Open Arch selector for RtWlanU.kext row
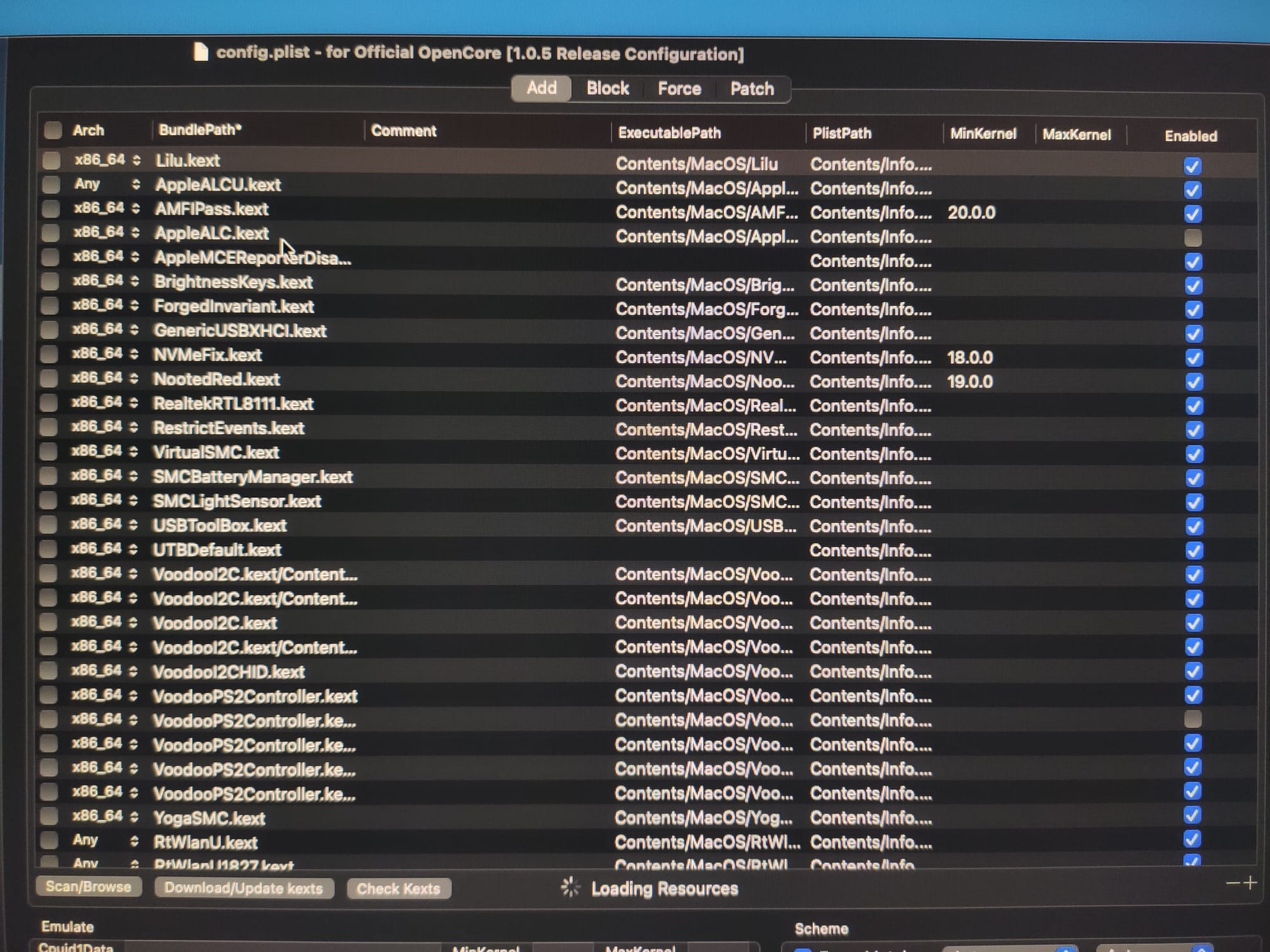This screenshot has height=952, width=1270. [133, 841]
